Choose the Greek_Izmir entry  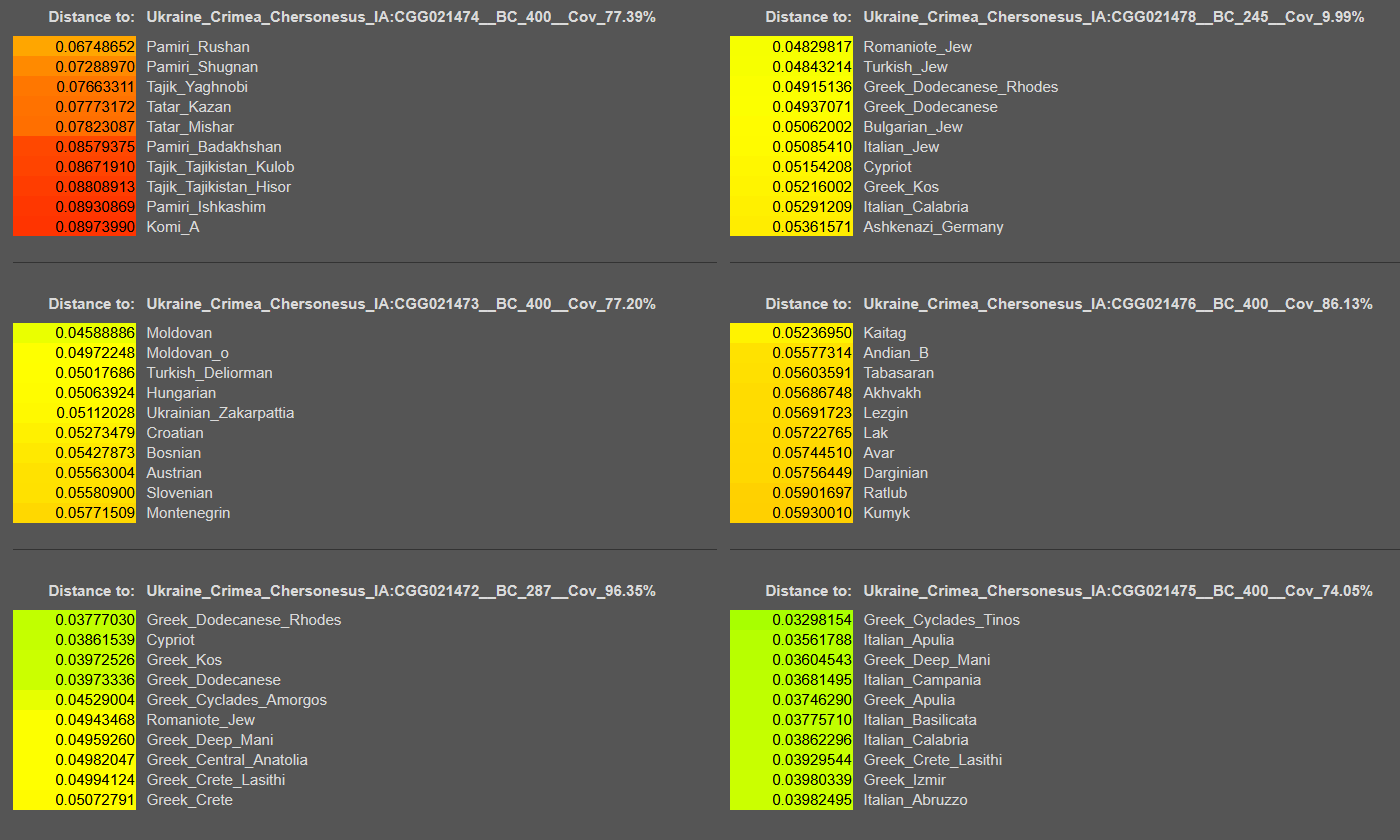tap(904, 780)
